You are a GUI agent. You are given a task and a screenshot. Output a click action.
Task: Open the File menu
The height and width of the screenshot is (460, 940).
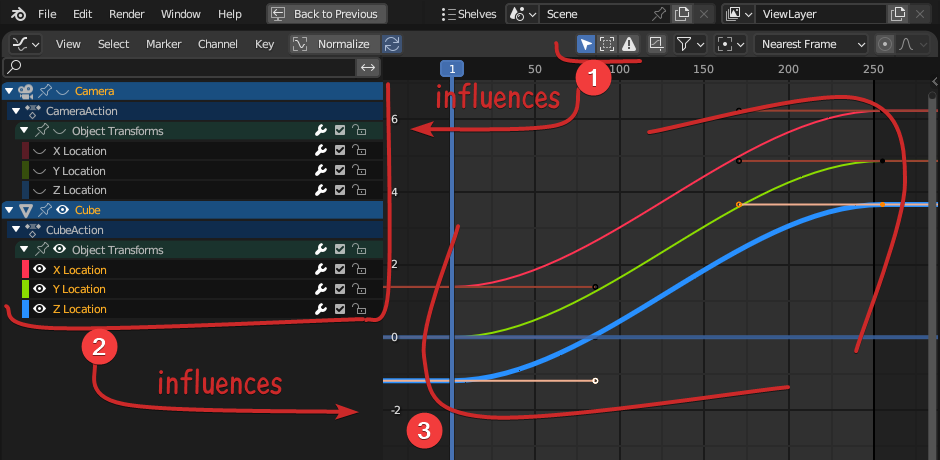click(47, 14)
